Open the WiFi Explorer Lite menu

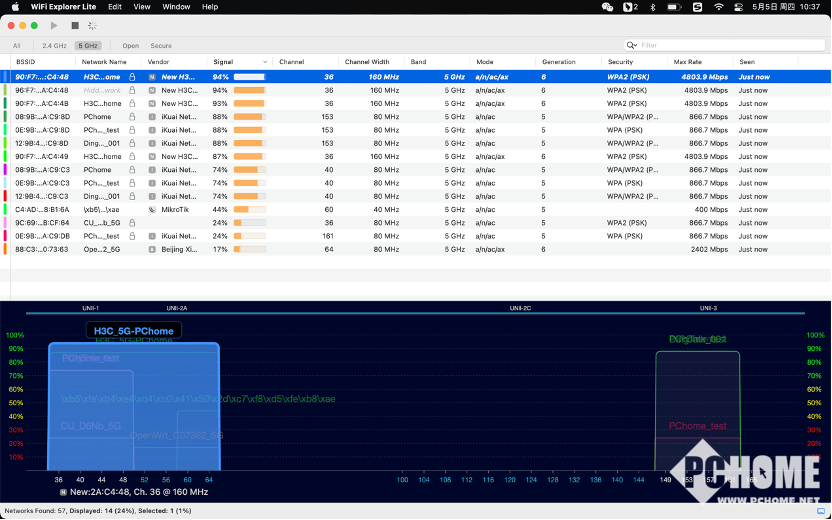coord(63,7)
